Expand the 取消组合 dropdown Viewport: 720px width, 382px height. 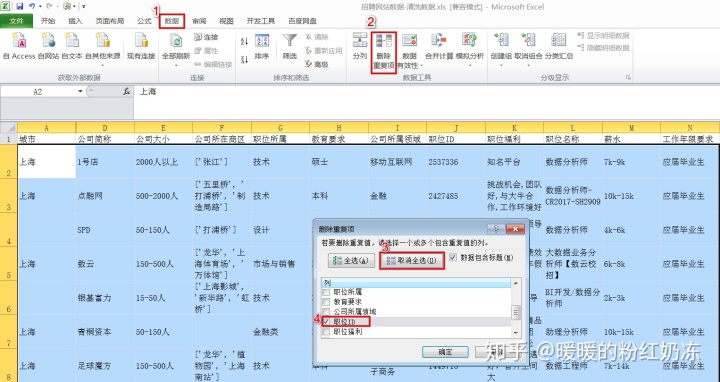[x=528, y=65]
